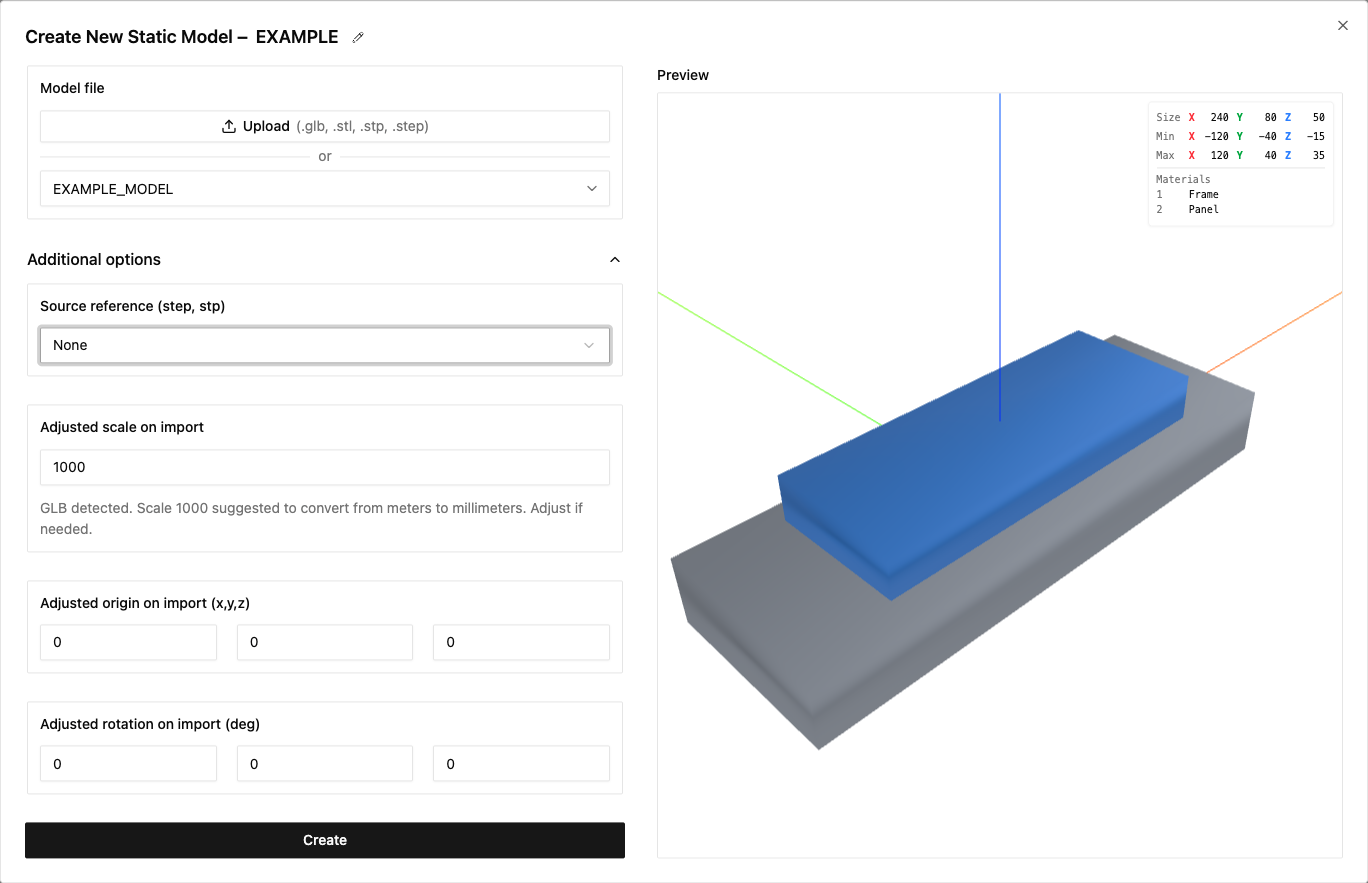Close the dialog with the X icon

point(1343,26)
